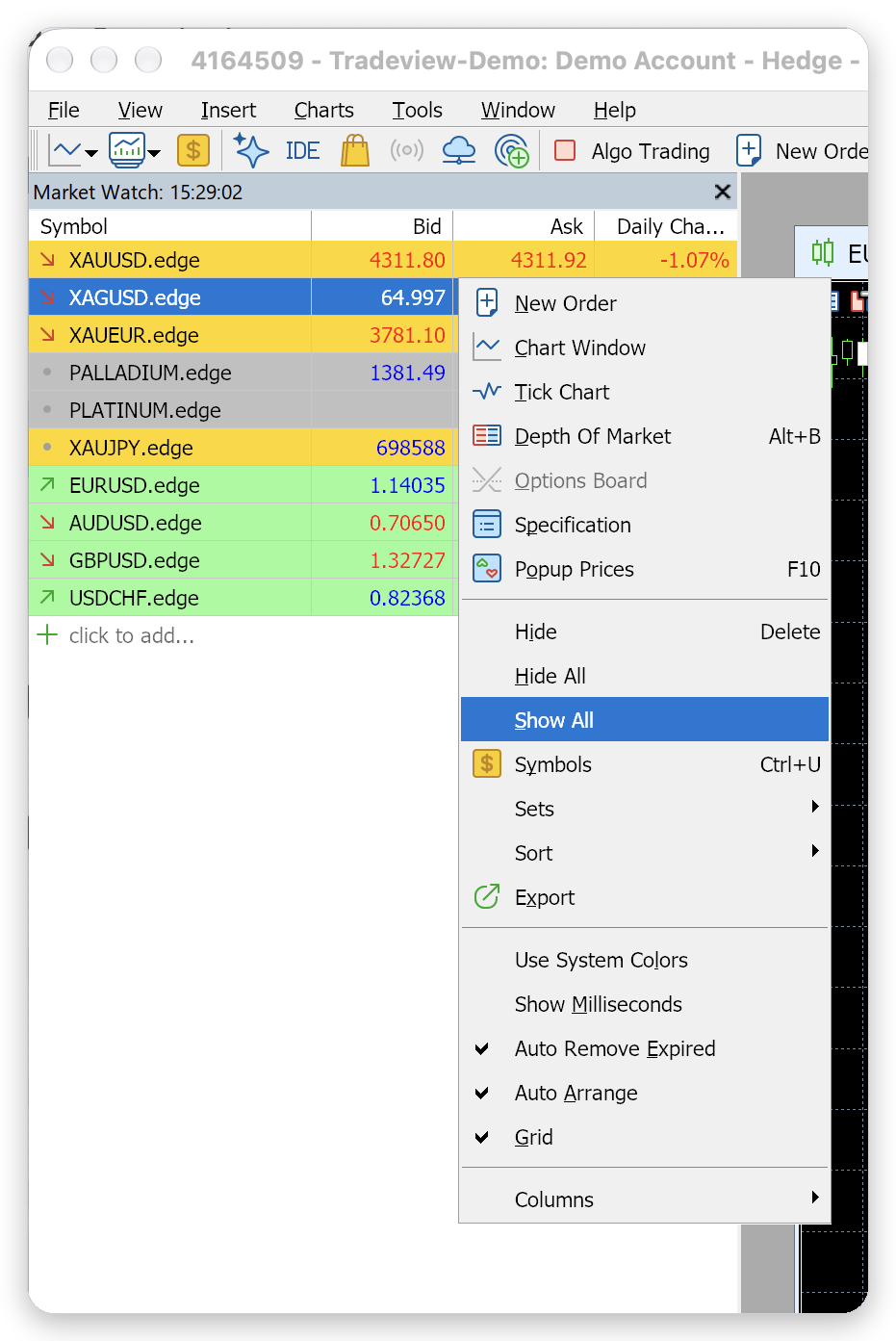Expand the Sets submenu

click(645, 809)
